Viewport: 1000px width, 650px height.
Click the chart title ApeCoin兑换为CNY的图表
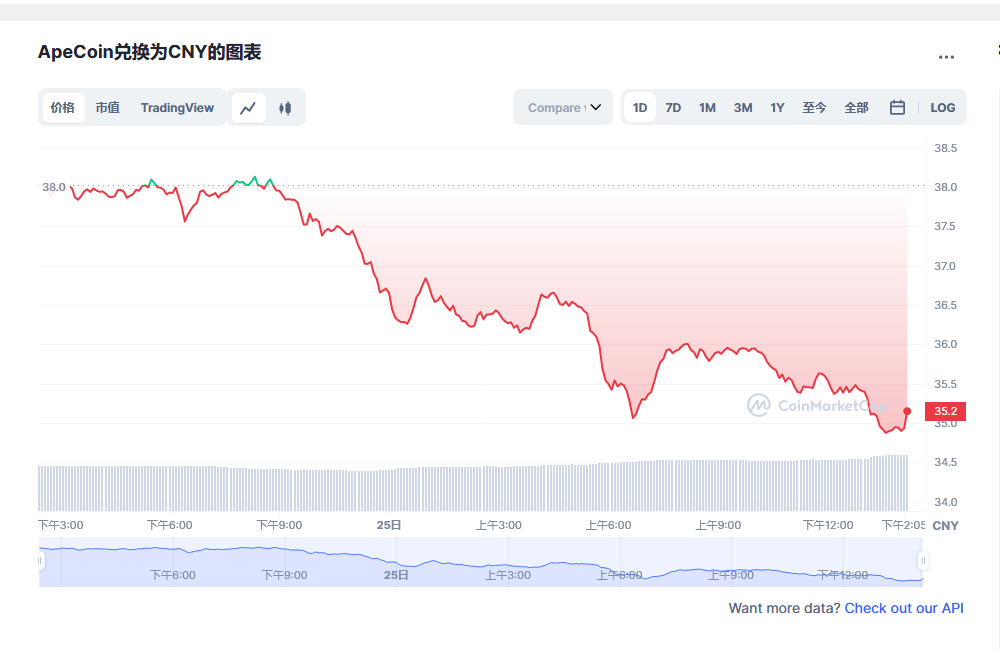click(150, 52)
